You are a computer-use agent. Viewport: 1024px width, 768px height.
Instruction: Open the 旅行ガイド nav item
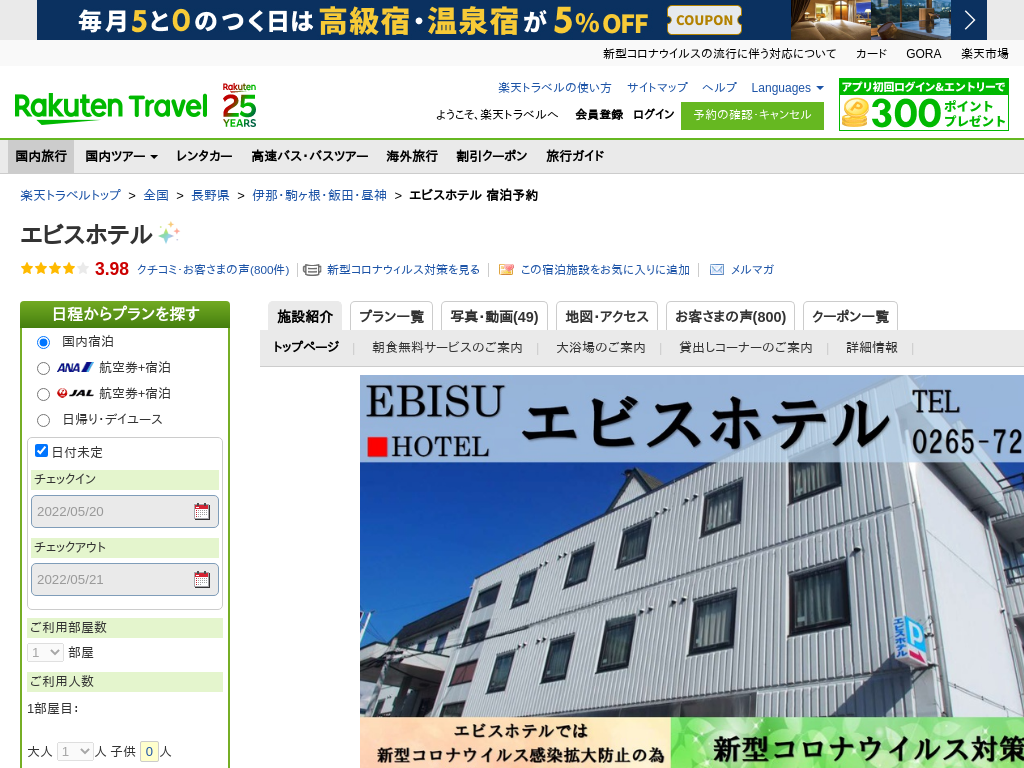(575, 156)
